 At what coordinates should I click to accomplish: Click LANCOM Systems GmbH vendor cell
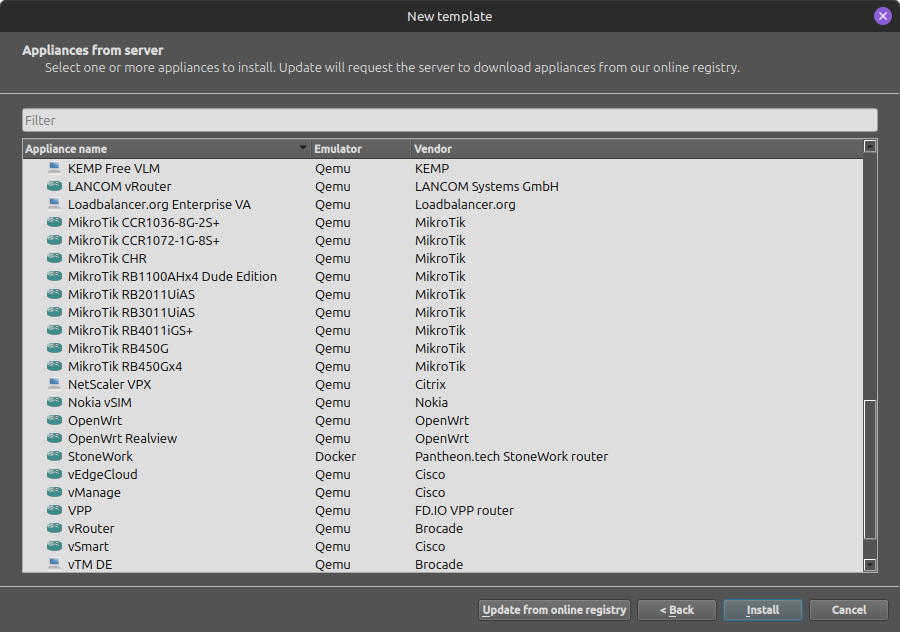(487, 187)
